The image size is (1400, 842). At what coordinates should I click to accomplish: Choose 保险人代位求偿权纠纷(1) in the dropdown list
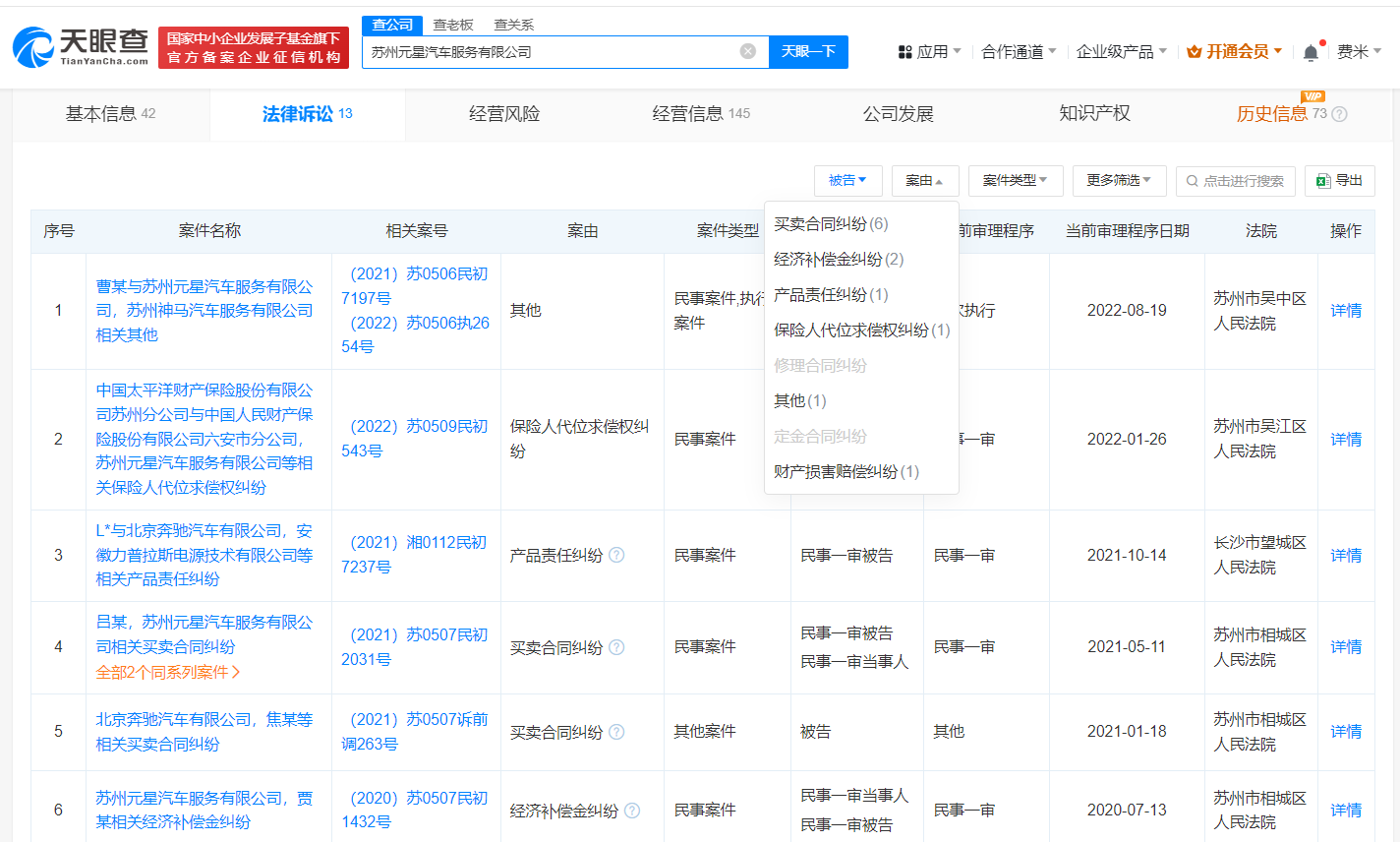point(861,331)
